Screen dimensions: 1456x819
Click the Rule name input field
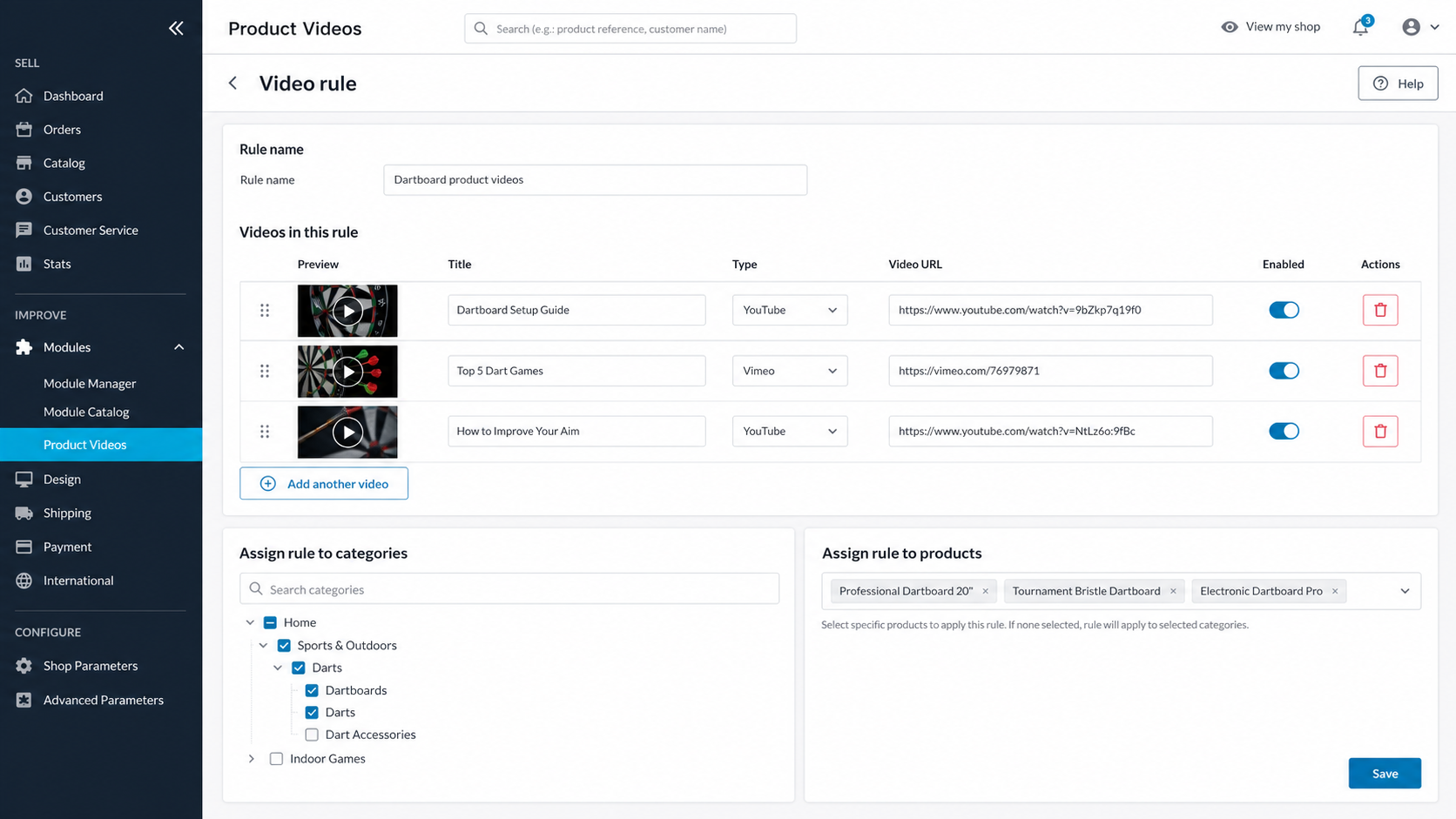click(x=595, y=180)
